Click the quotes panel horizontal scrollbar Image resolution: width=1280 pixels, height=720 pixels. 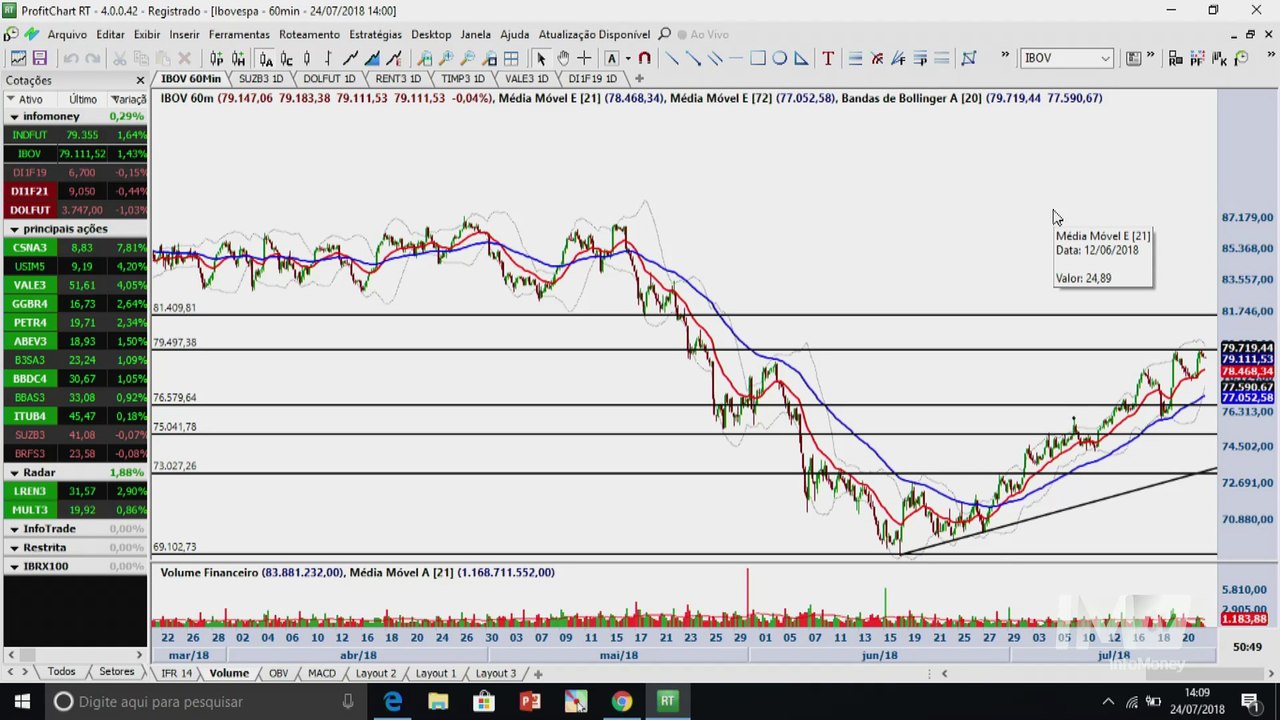point(75,655)
